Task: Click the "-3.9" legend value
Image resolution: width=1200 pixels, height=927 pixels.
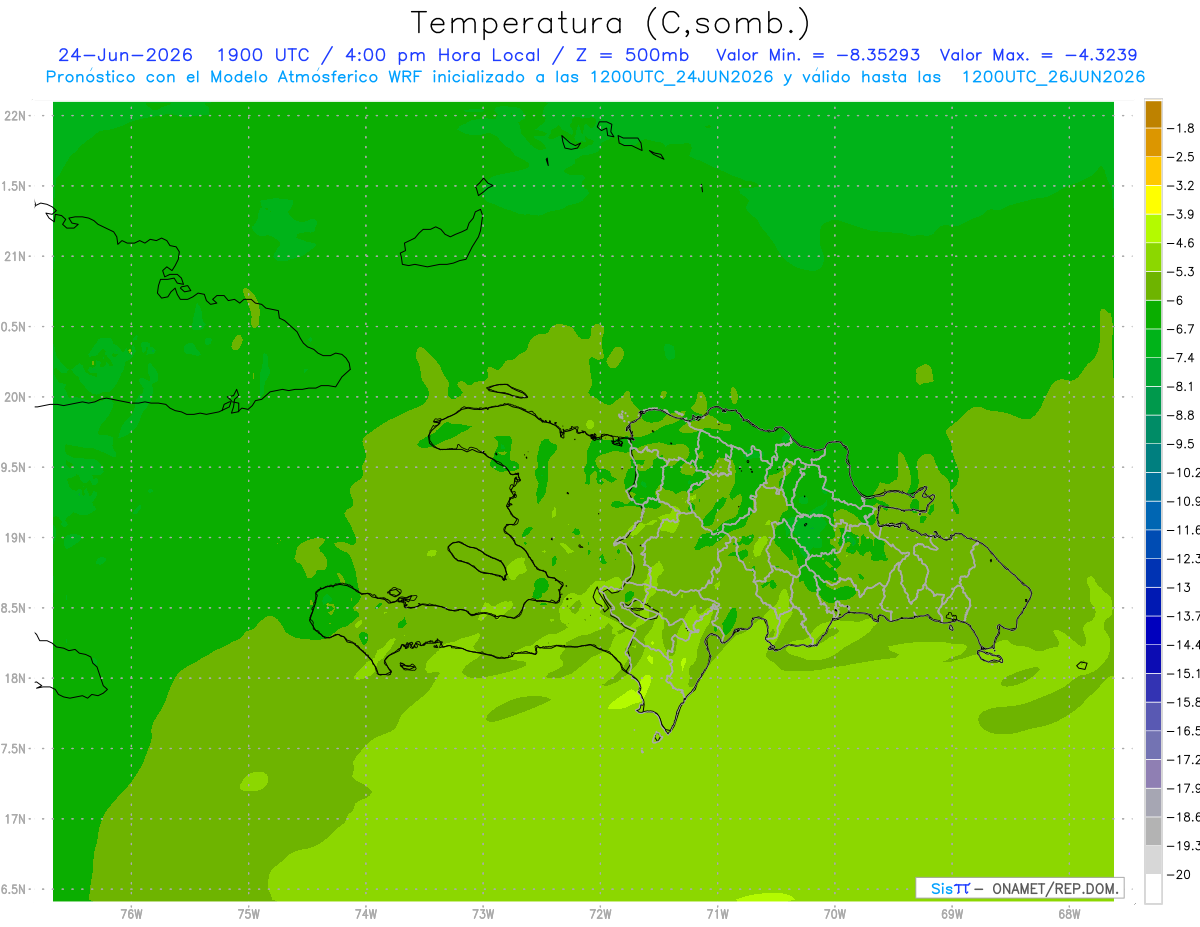Action: tap(1181, 215)
